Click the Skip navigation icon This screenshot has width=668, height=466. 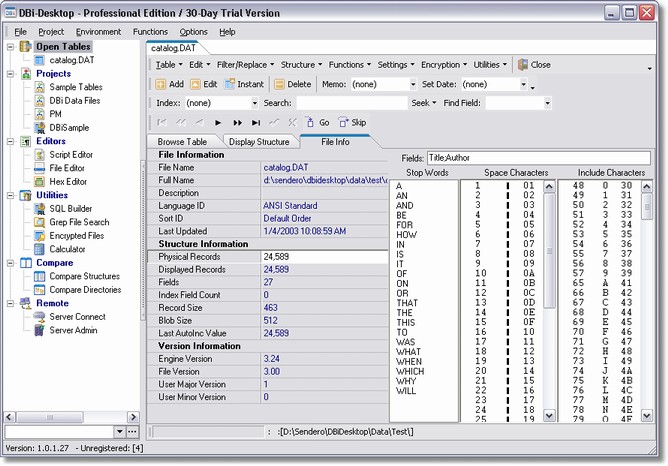click(x=343, y=122)
